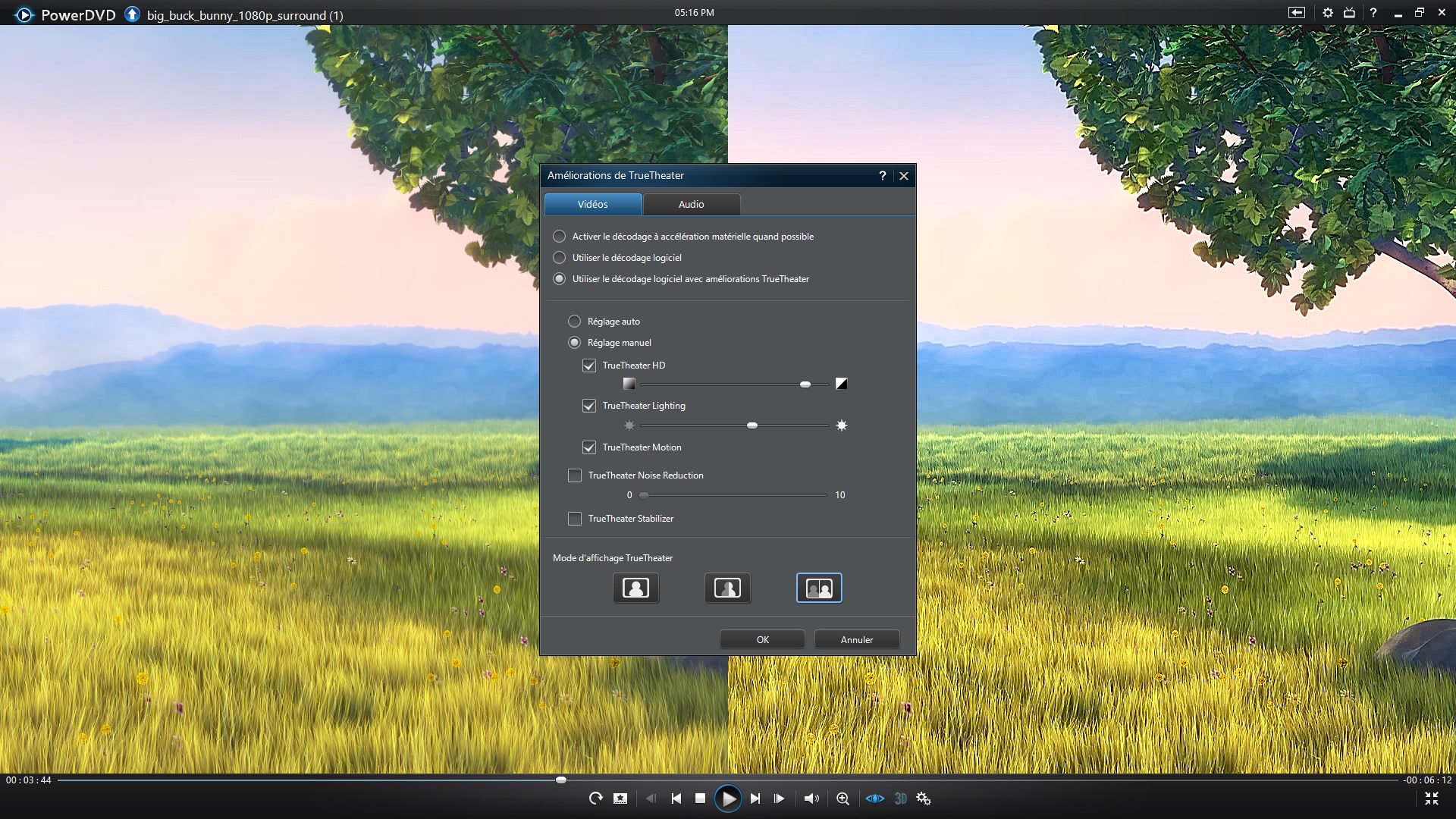1456x819 pixels.
Task: Click the back arrow return-to-library icon
Action: [1296, 13]
